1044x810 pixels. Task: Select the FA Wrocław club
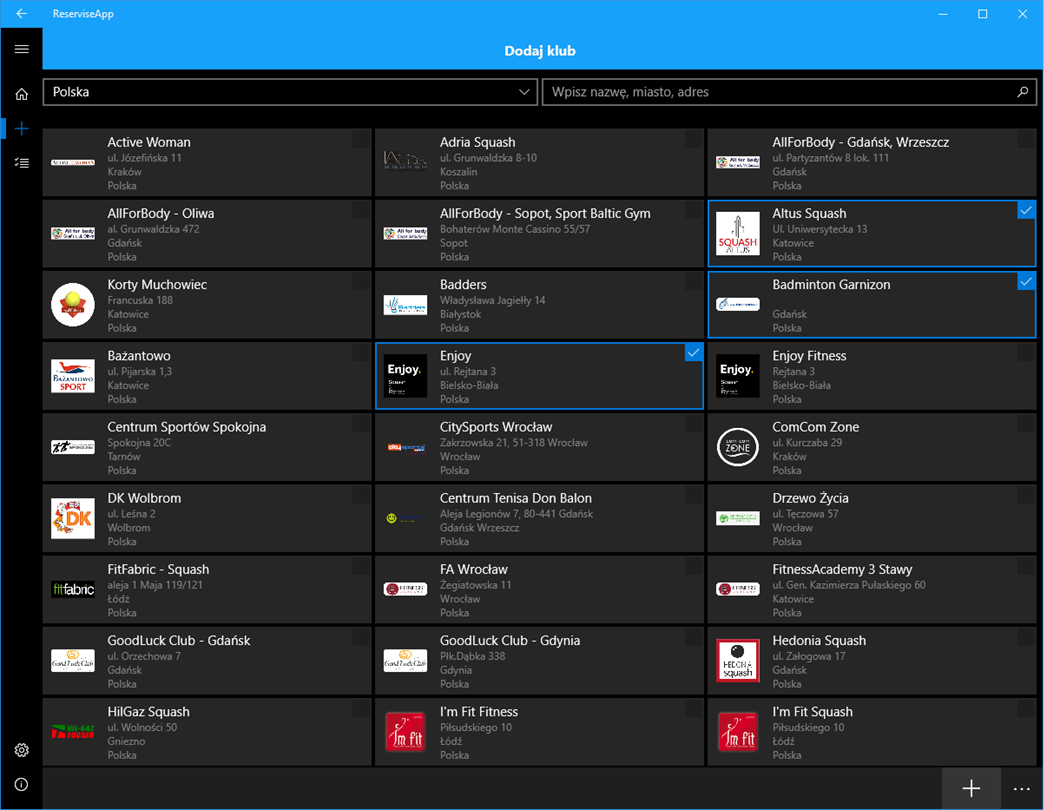539,590
